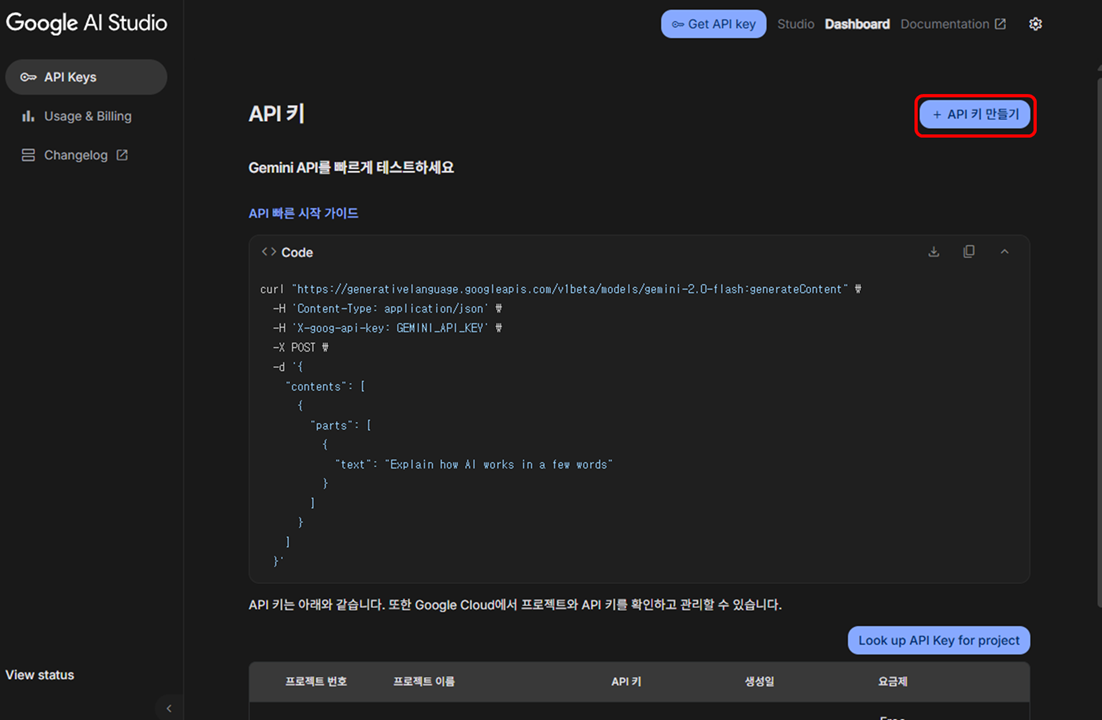Click the View status link
1102x720 pixels.
(x=40, y=674)
